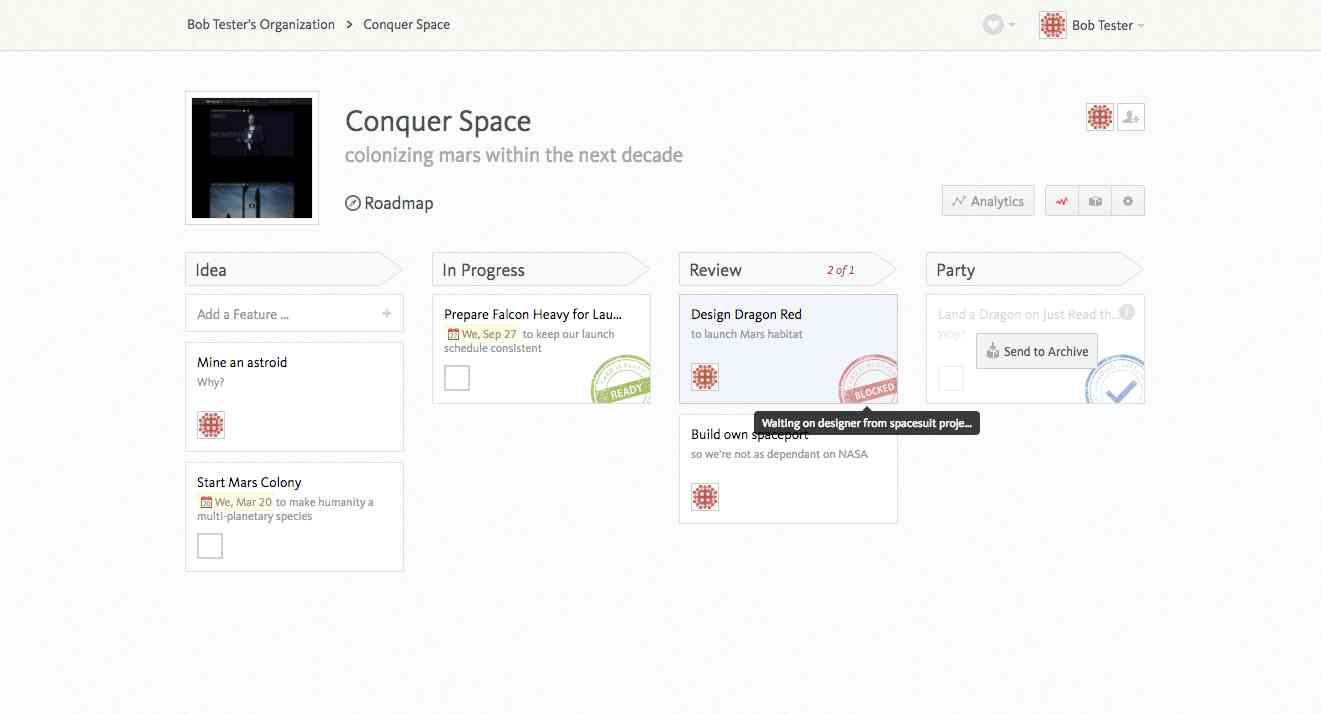The width and height of the screenshot is (1321, 714).
Task: Open the Analytics view
Action: tap(987, 200)
